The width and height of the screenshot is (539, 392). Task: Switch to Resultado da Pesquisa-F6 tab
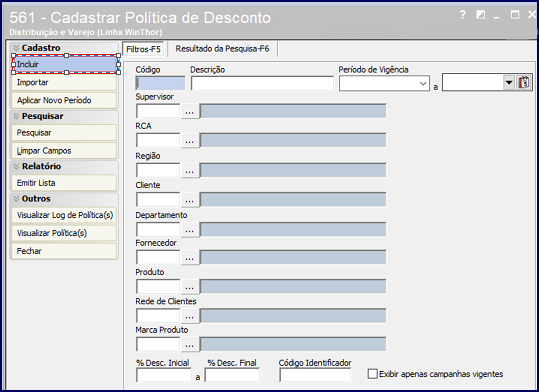(222, 49)
